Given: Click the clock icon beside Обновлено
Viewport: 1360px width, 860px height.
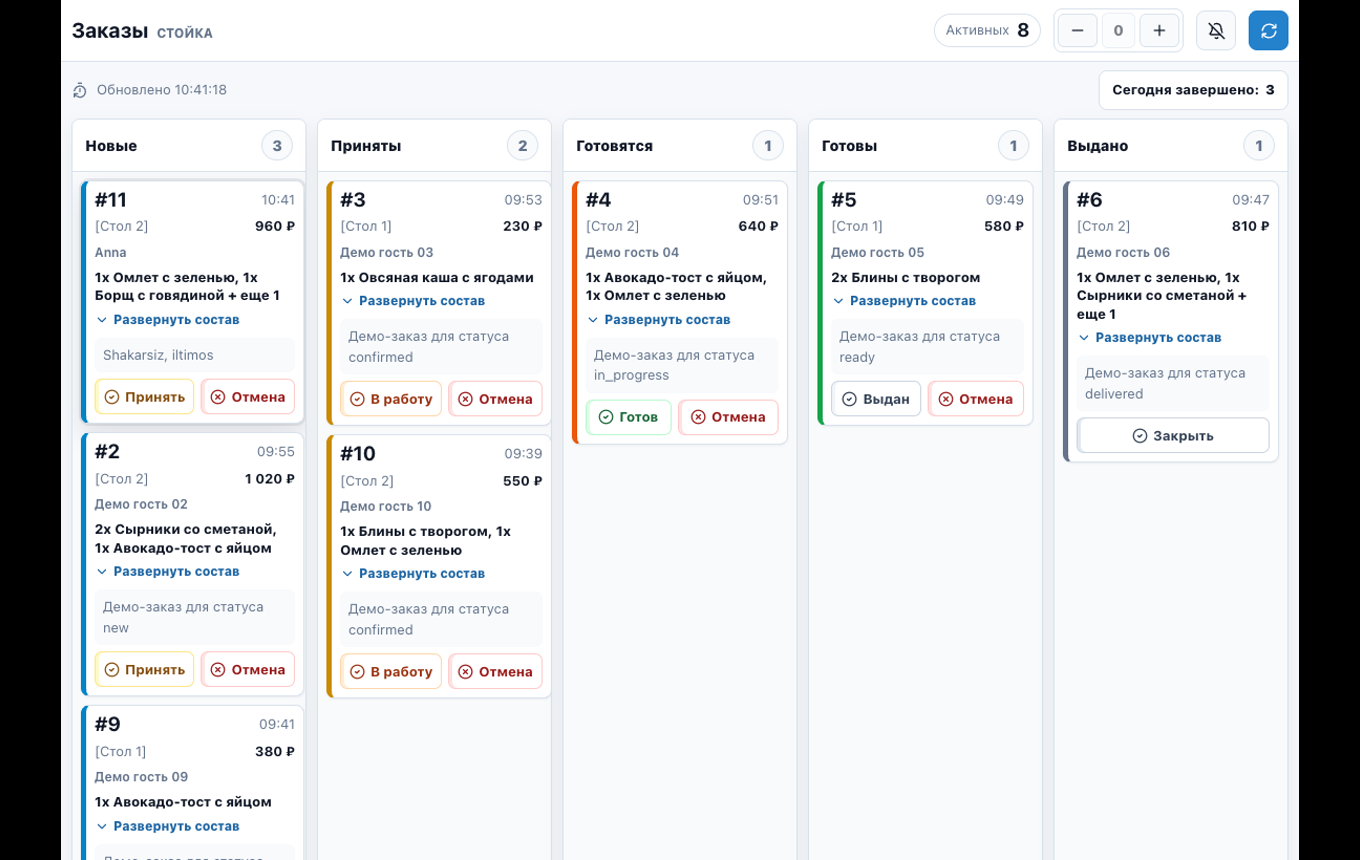Looking at the screenshot, I should 80,90.
